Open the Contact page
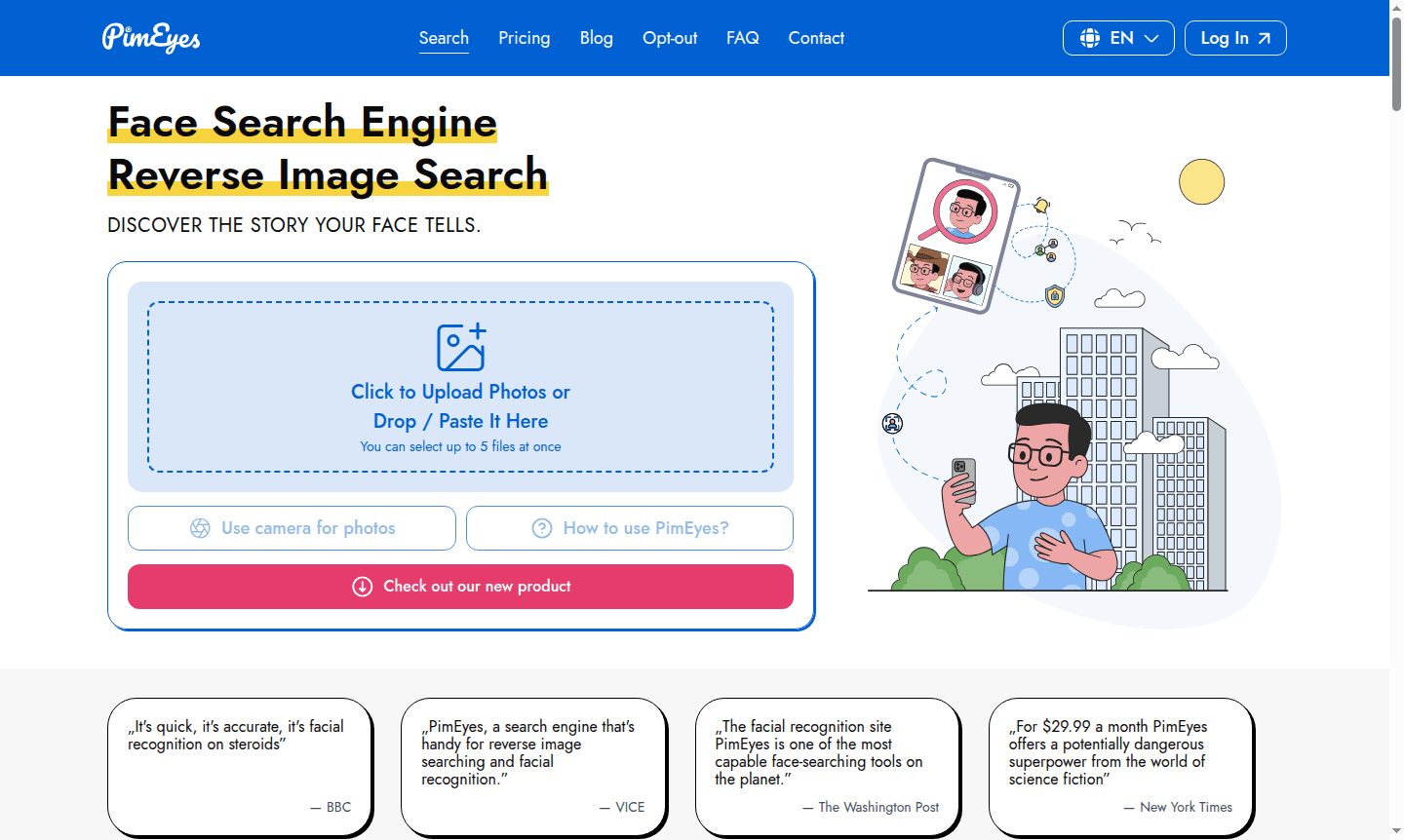 [x=816, y=37]
